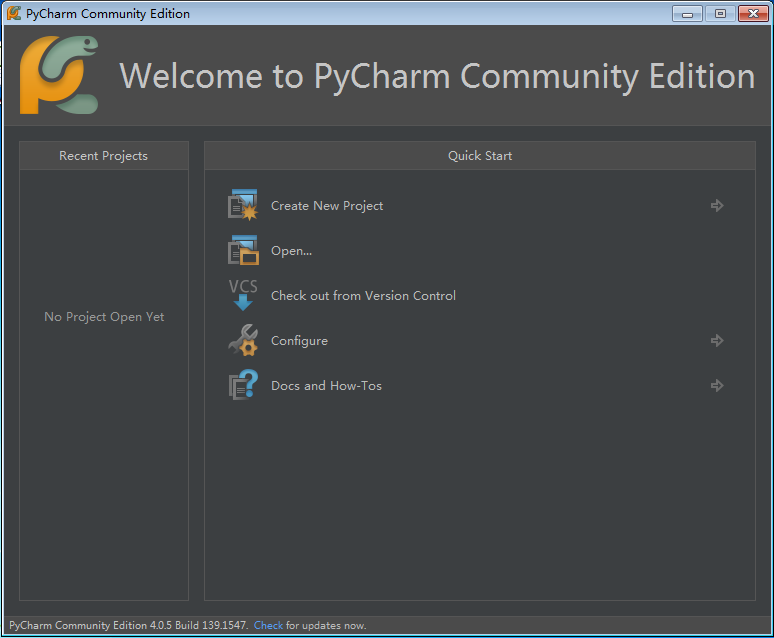Screen dimensions: 774x638
Task: Select Check out from Version Control
Action: (363, 296)
